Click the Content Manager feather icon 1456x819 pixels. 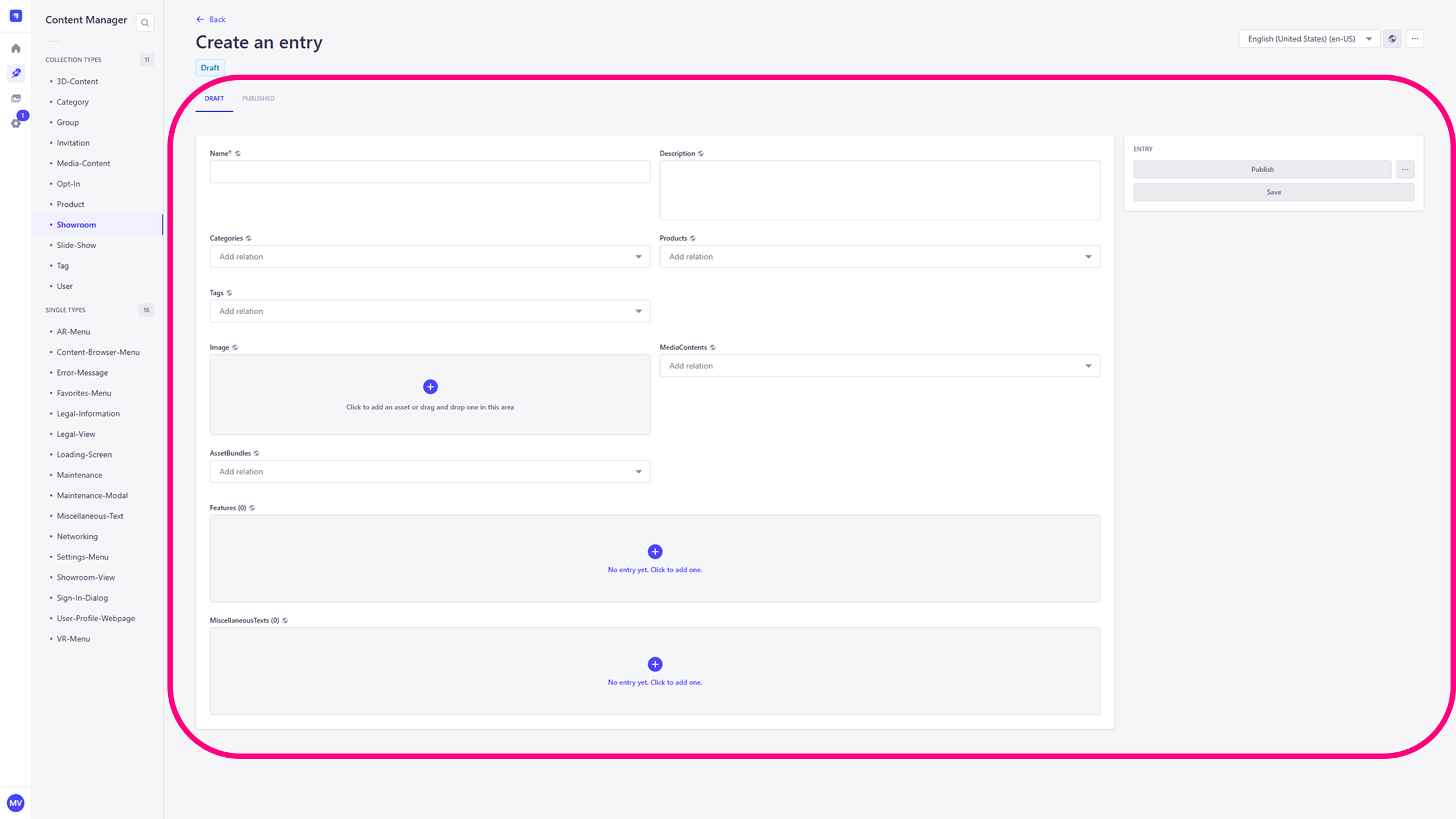[x=16, y=73]
